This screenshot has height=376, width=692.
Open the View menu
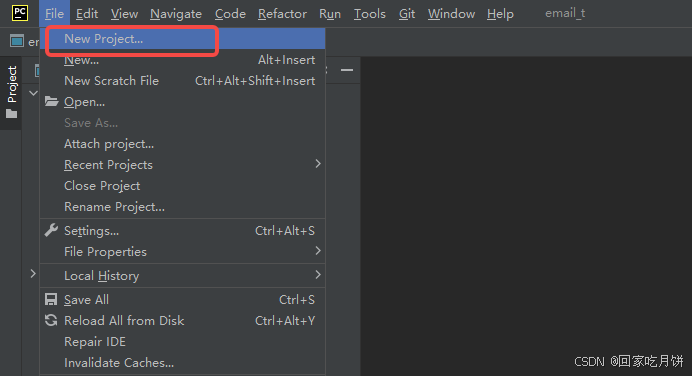tap(124, 14)
